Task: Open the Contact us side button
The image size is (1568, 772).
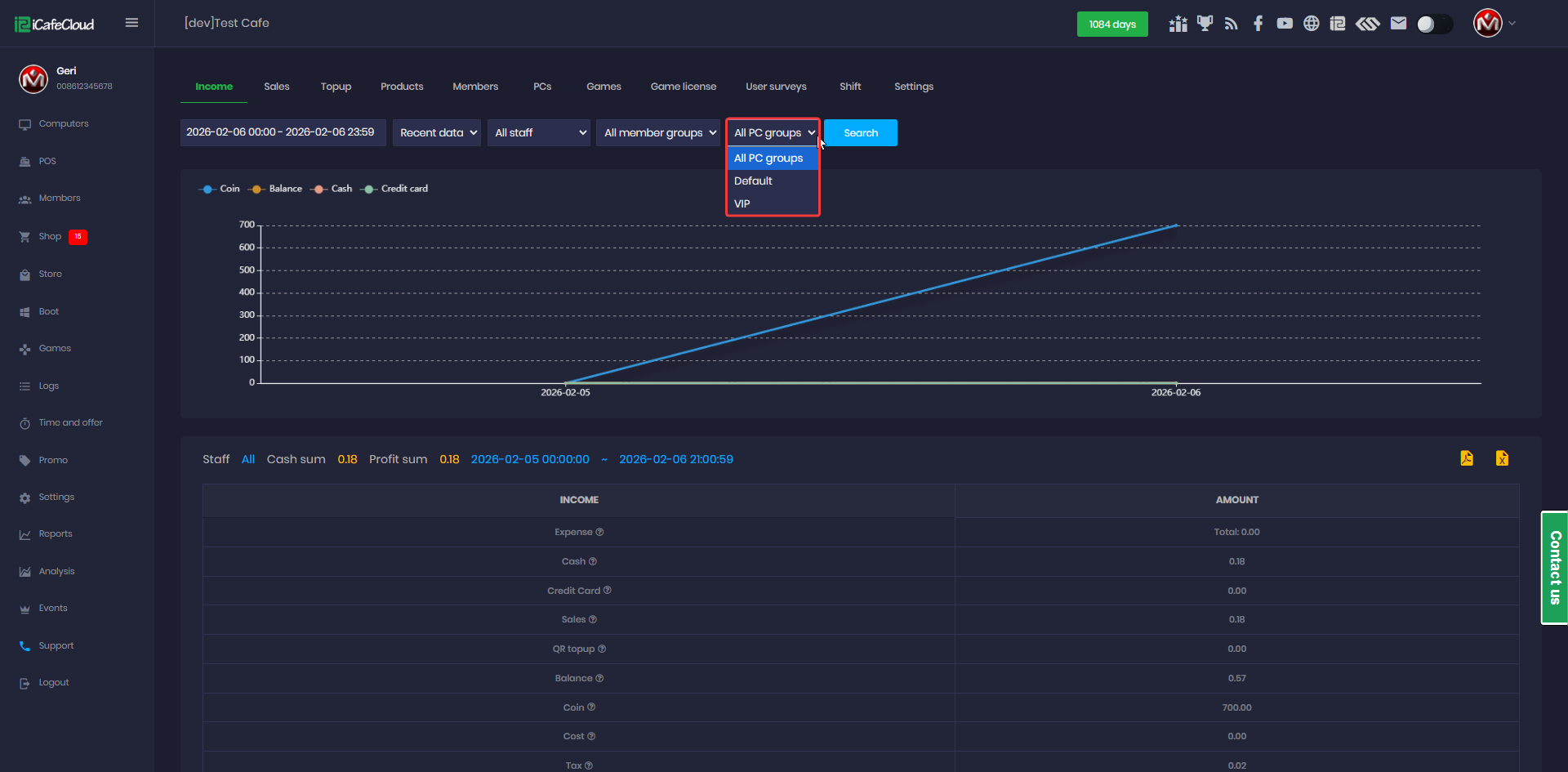Action: pos(1554,568)
